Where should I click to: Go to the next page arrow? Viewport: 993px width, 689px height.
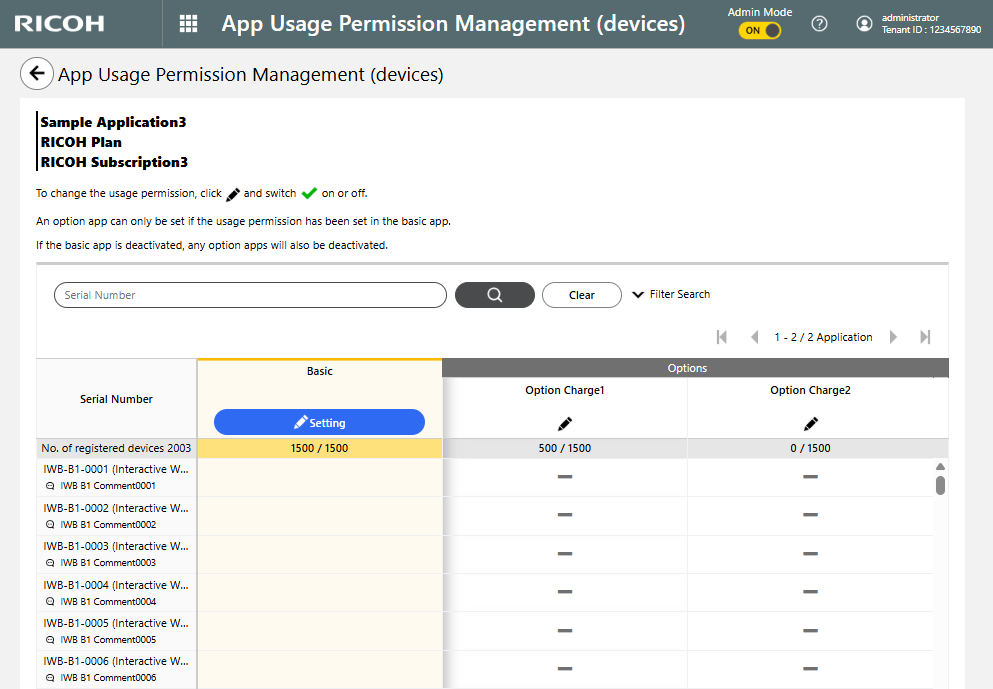[x=893, y=337]
